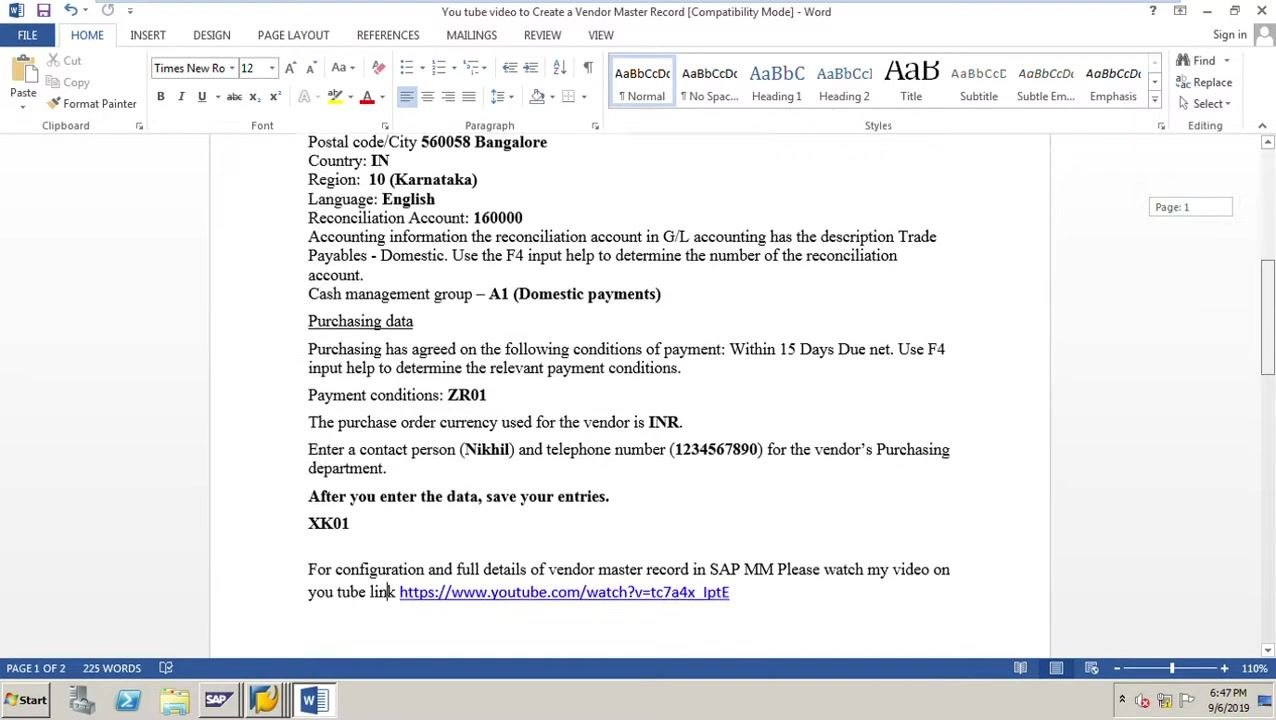1276x720 pixels.
Task: Open the line spacing dropdown
Action: 502,97
